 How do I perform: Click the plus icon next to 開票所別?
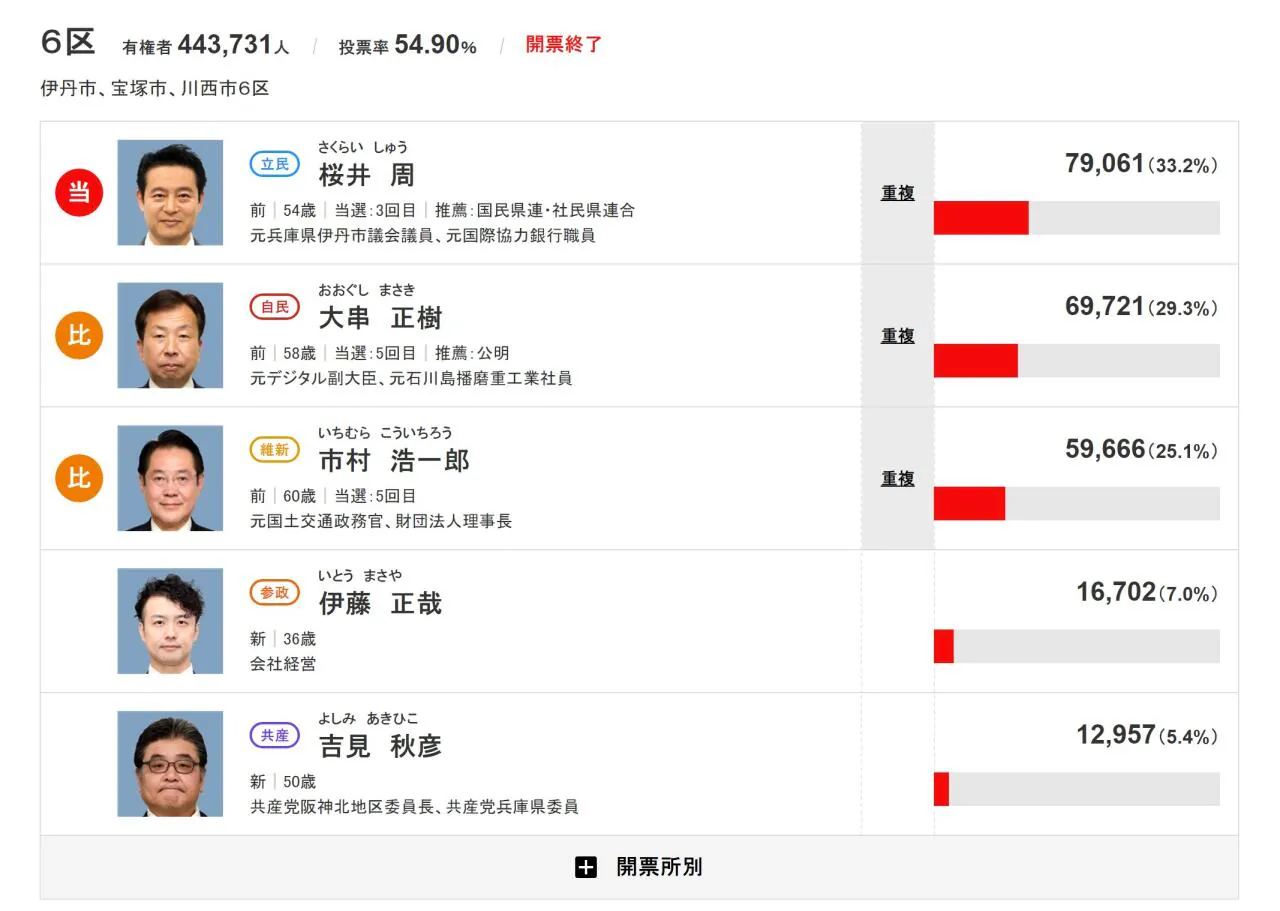pos(586,868)
